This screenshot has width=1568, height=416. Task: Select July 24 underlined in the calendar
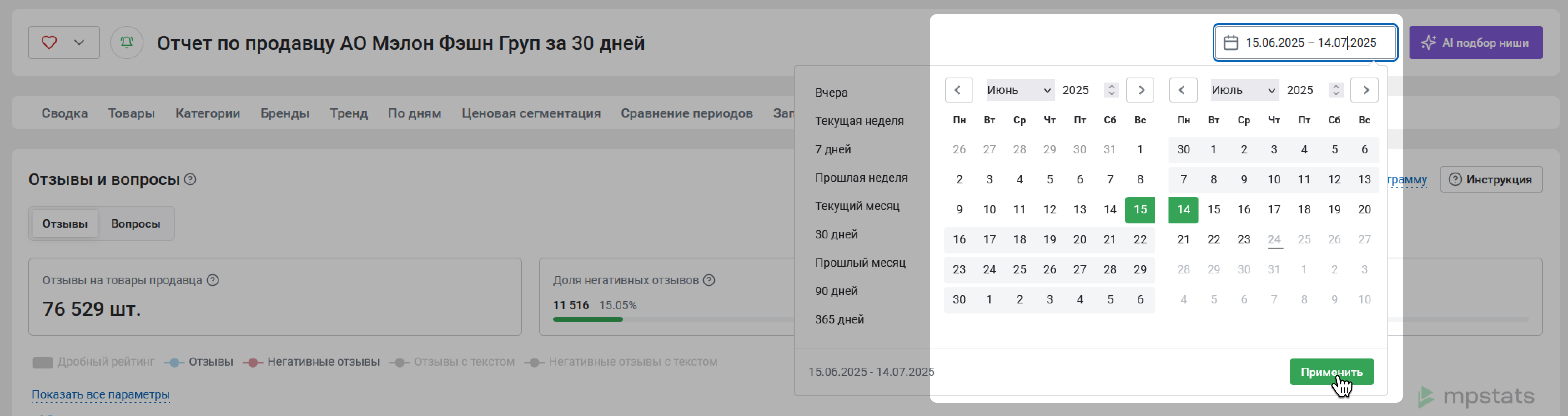click(1274, 240)
